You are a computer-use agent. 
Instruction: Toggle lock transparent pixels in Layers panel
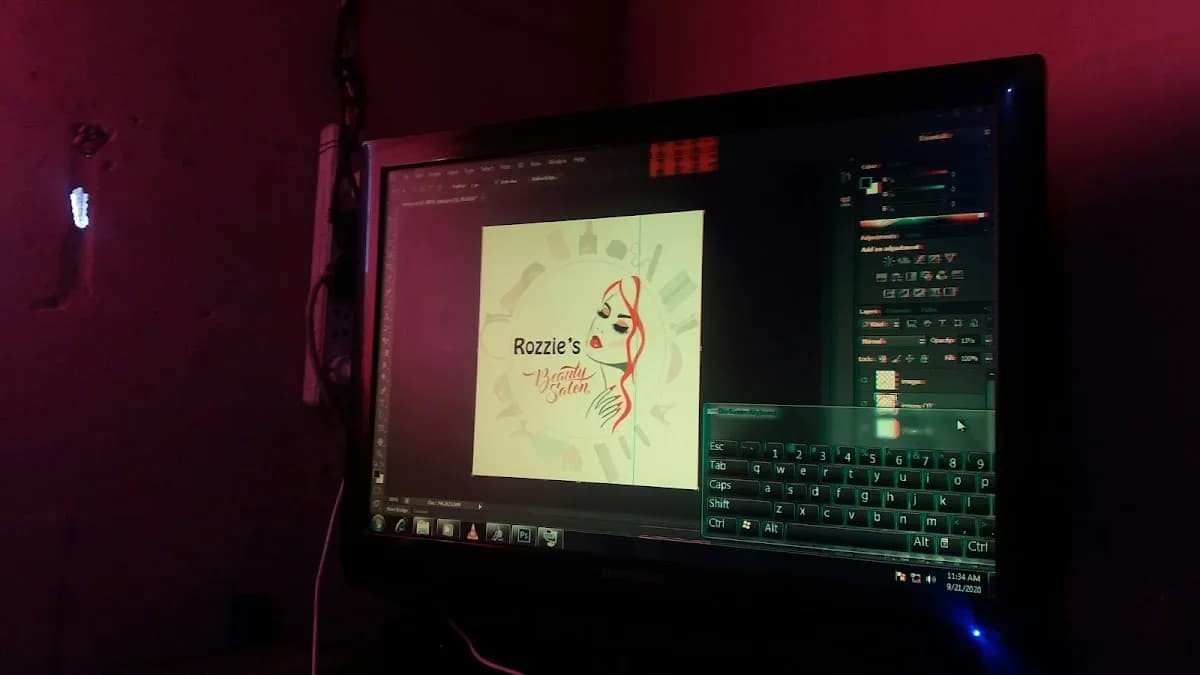tap(883, 358)
